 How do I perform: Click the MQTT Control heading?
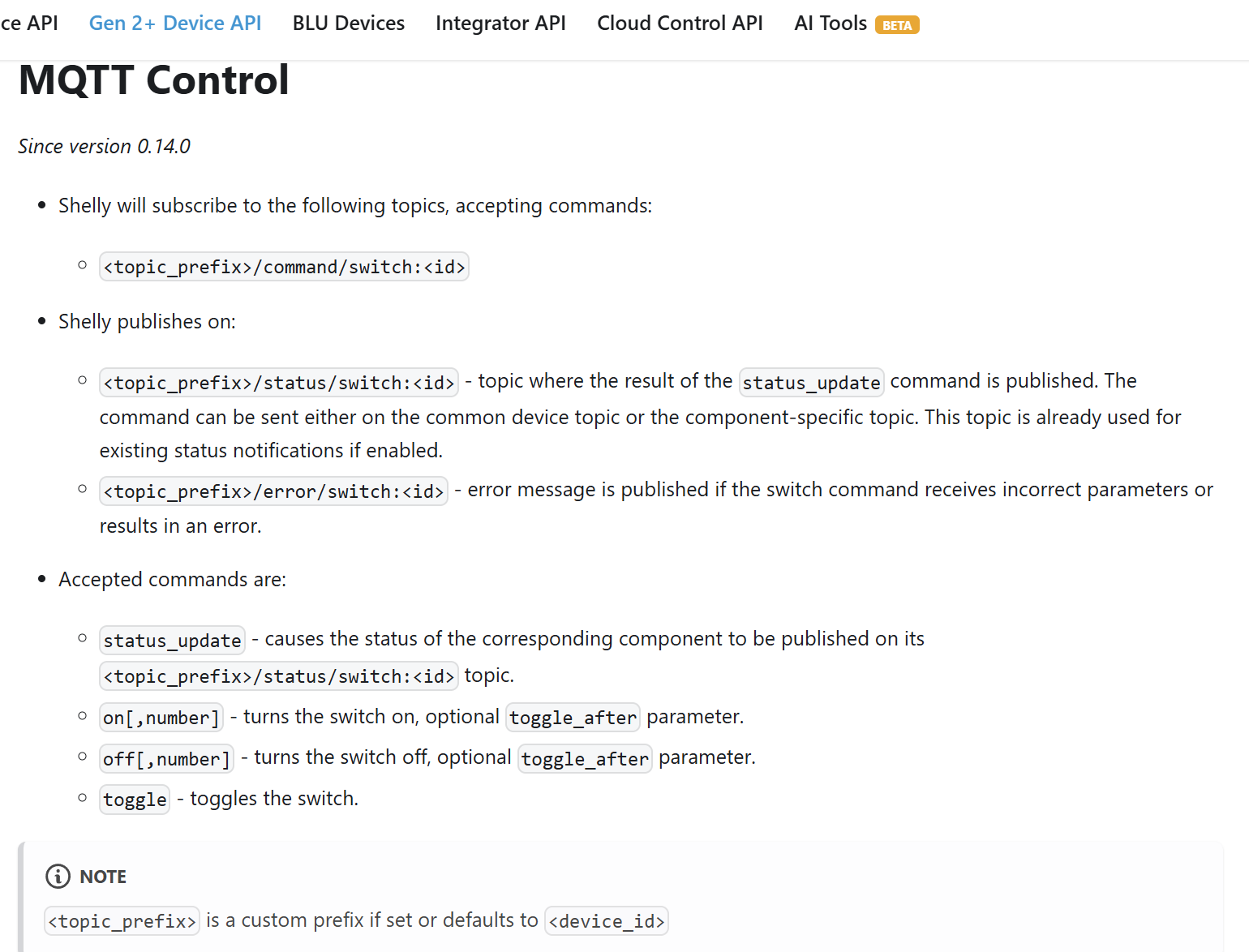tap(154, 79)
